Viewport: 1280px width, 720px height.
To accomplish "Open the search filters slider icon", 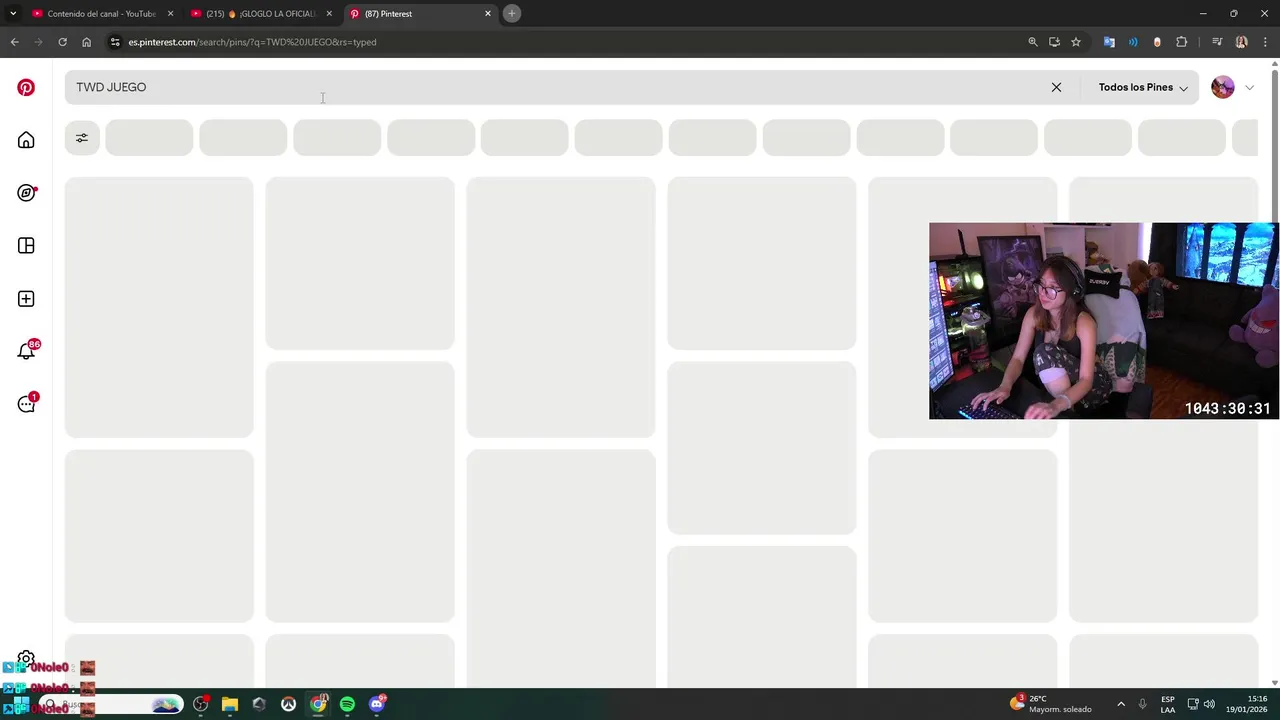I will (82, 138).
